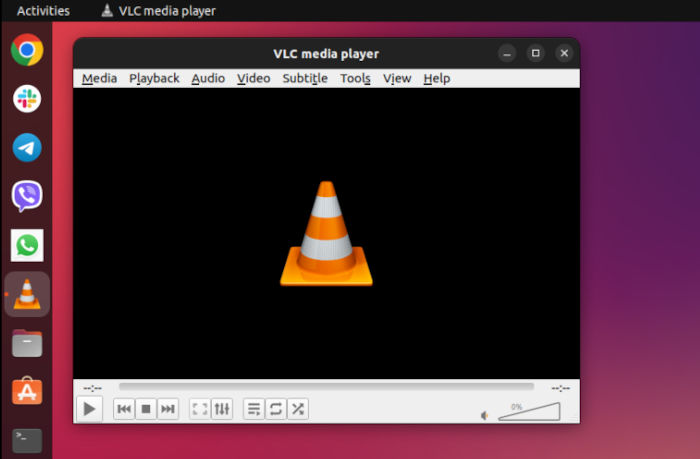This screenshot has width=700, height=459.
Task: Open the Activities overview
Action: pos(43,11)
